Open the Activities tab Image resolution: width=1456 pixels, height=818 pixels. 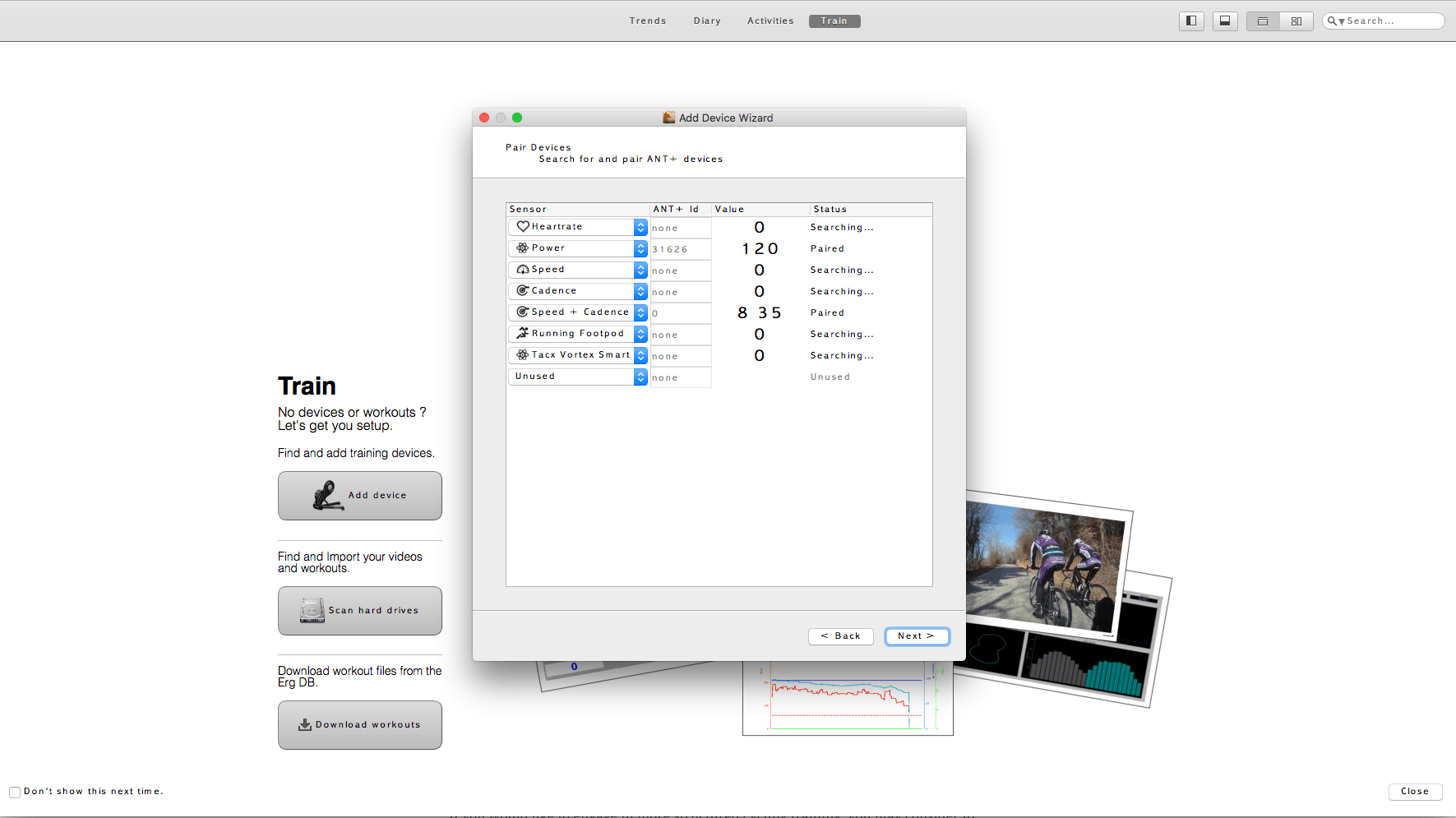[770, 21]
